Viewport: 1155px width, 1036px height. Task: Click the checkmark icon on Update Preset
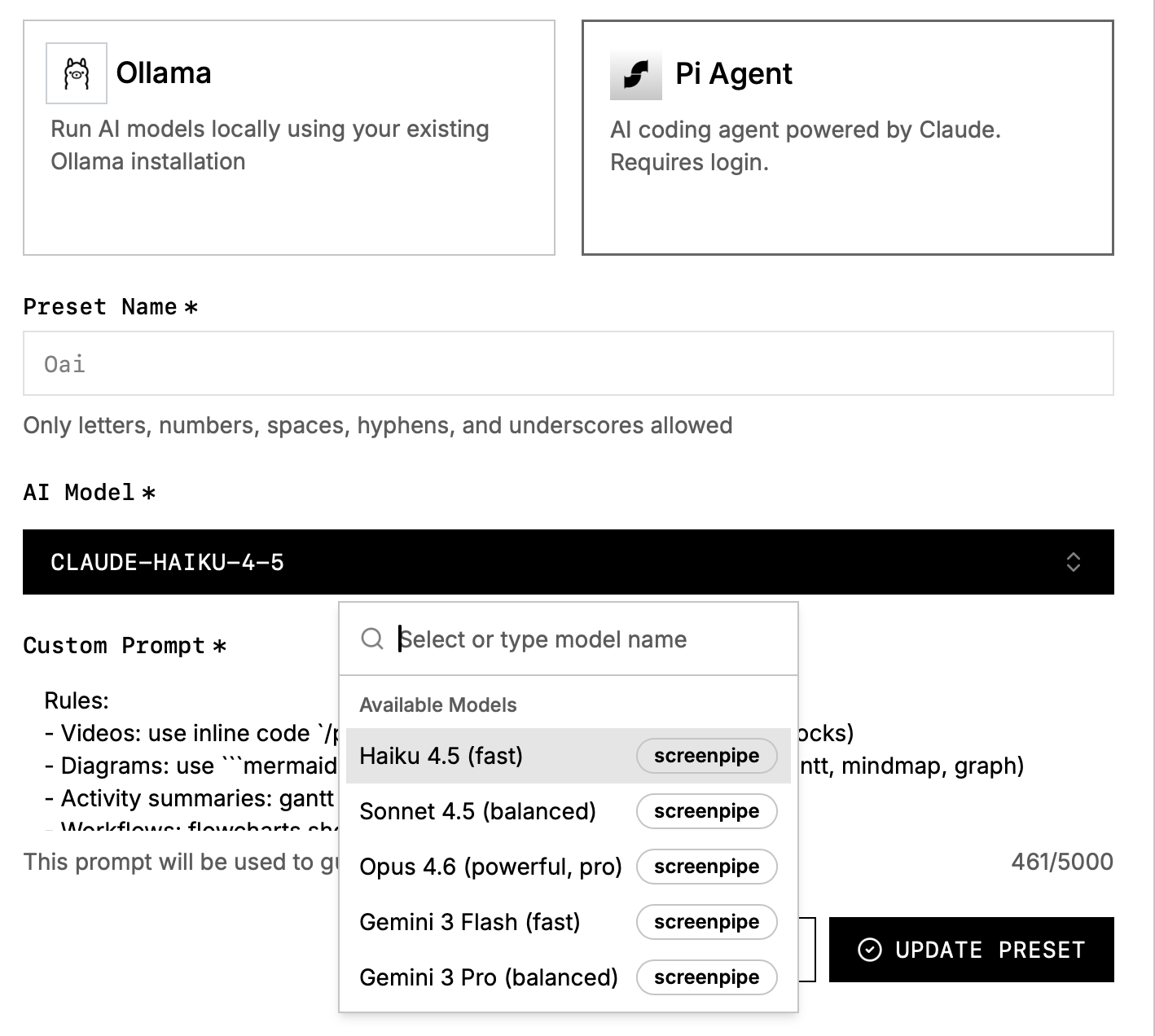(870, 950)
